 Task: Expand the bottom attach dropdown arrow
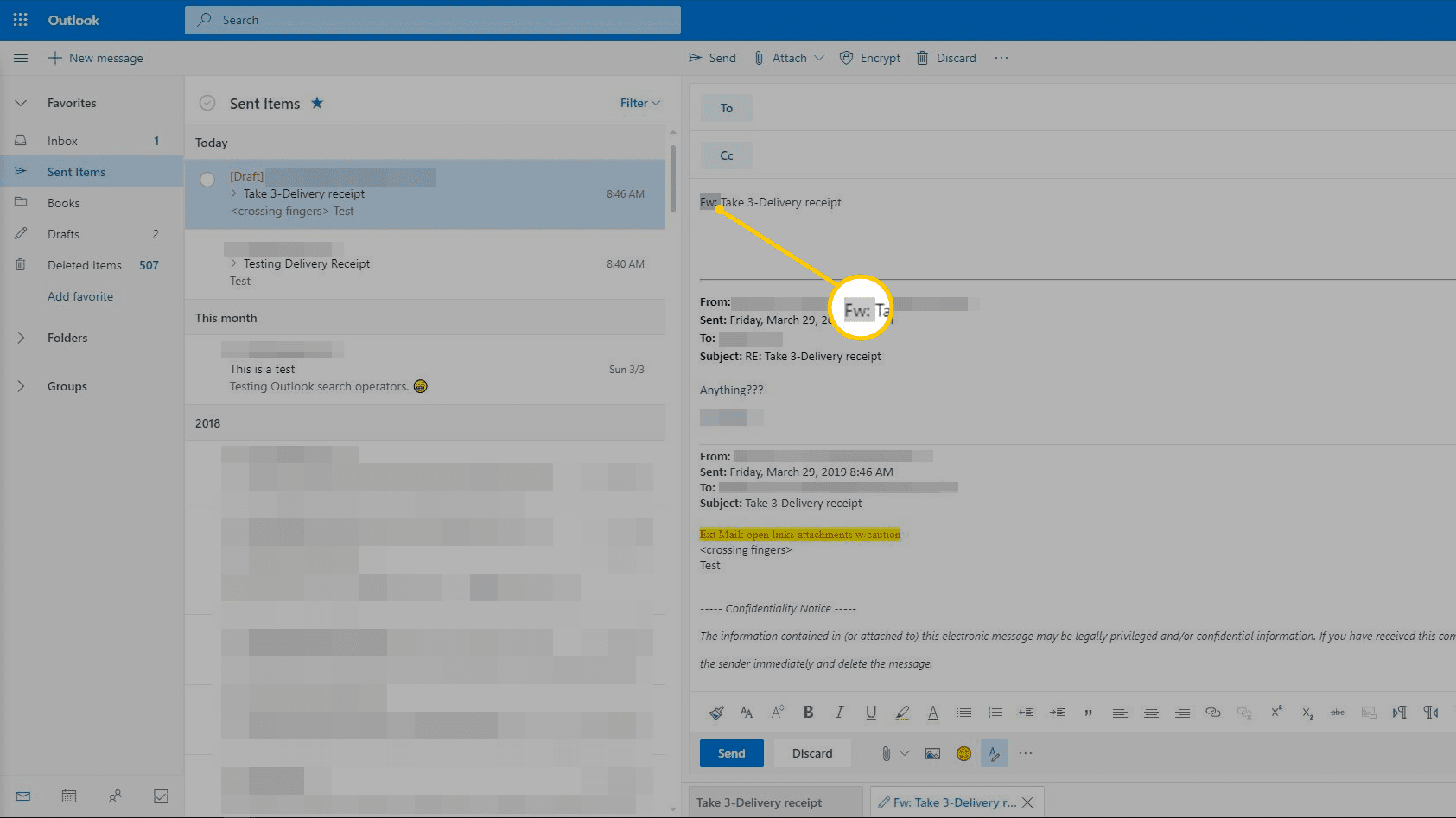[x=905, y=753]
